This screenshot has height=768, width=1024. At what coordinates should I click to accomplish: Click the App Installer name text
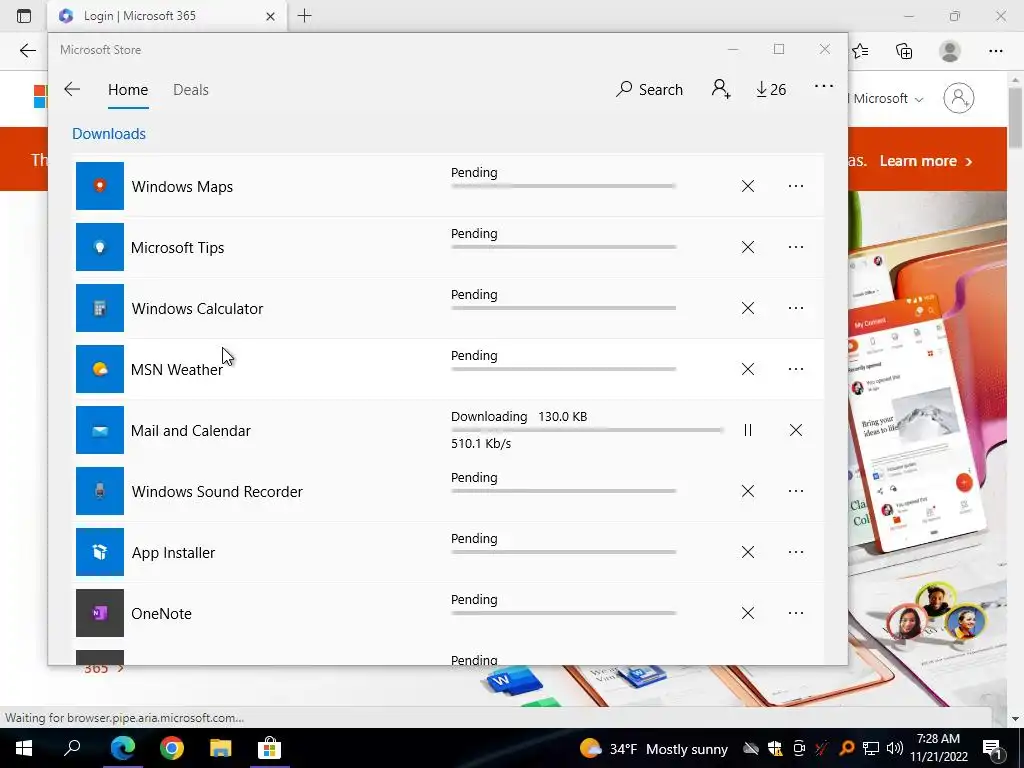pos(173,553)
